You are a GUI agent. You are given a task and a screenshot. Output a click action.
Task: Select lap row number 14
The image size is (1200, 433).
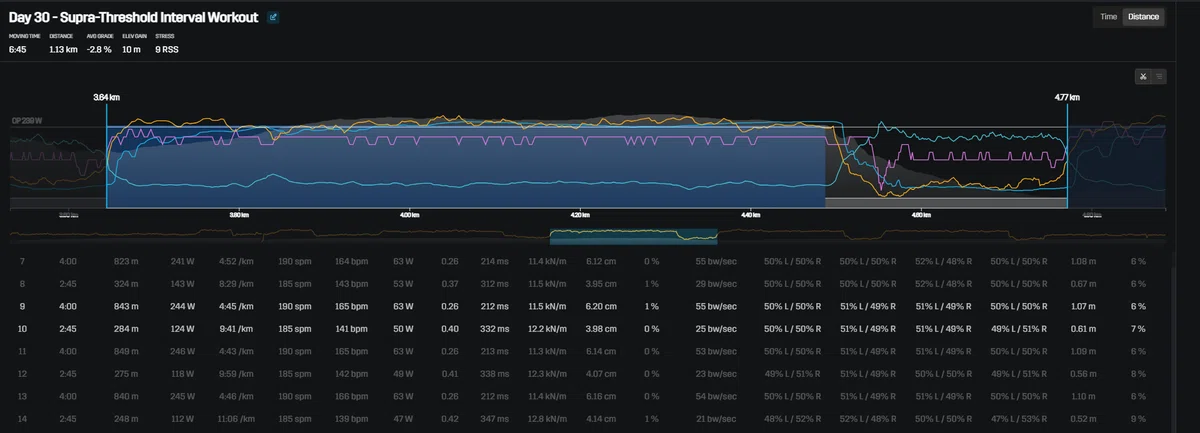pos(585,418)
